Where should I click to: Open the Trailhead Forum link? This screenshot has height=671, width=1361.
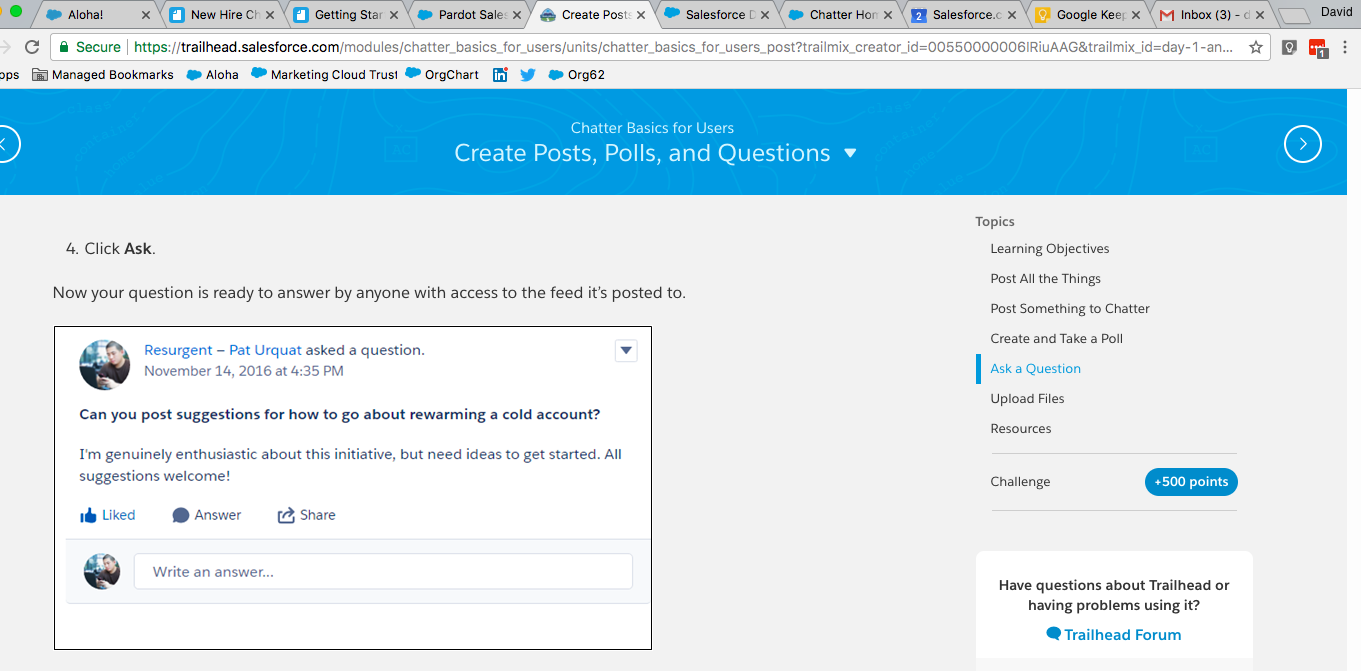point(1122,635)
